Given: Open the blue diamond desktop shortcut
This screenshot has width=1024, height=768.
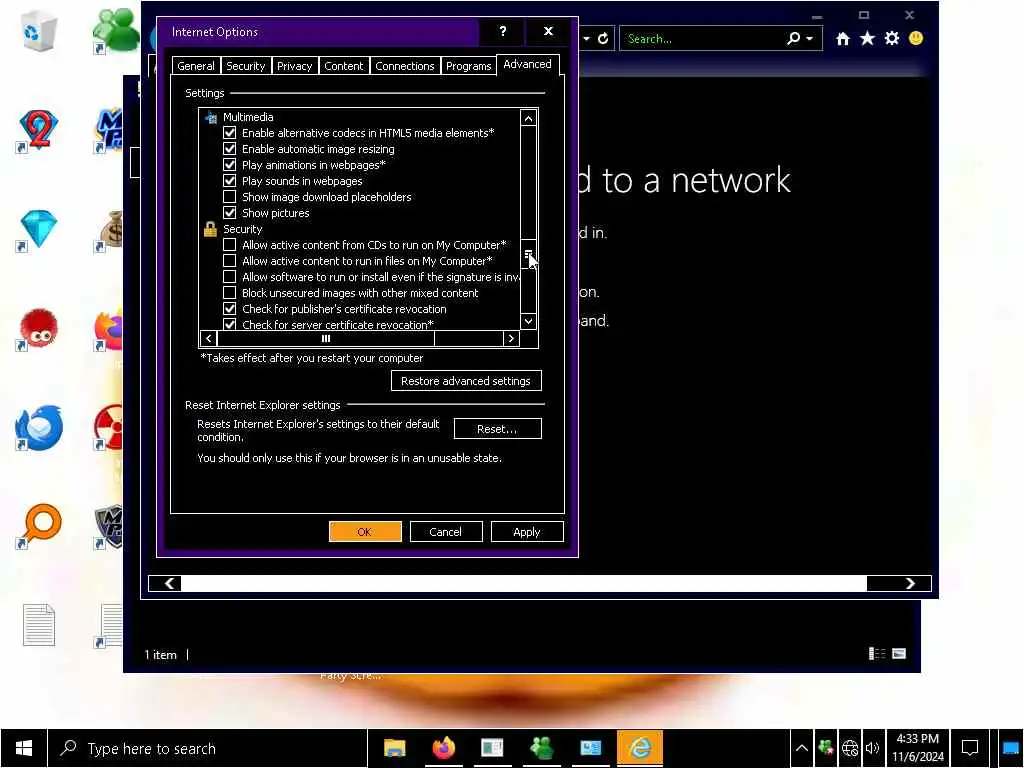Looking at the screenshot, I should click(38, 229).
